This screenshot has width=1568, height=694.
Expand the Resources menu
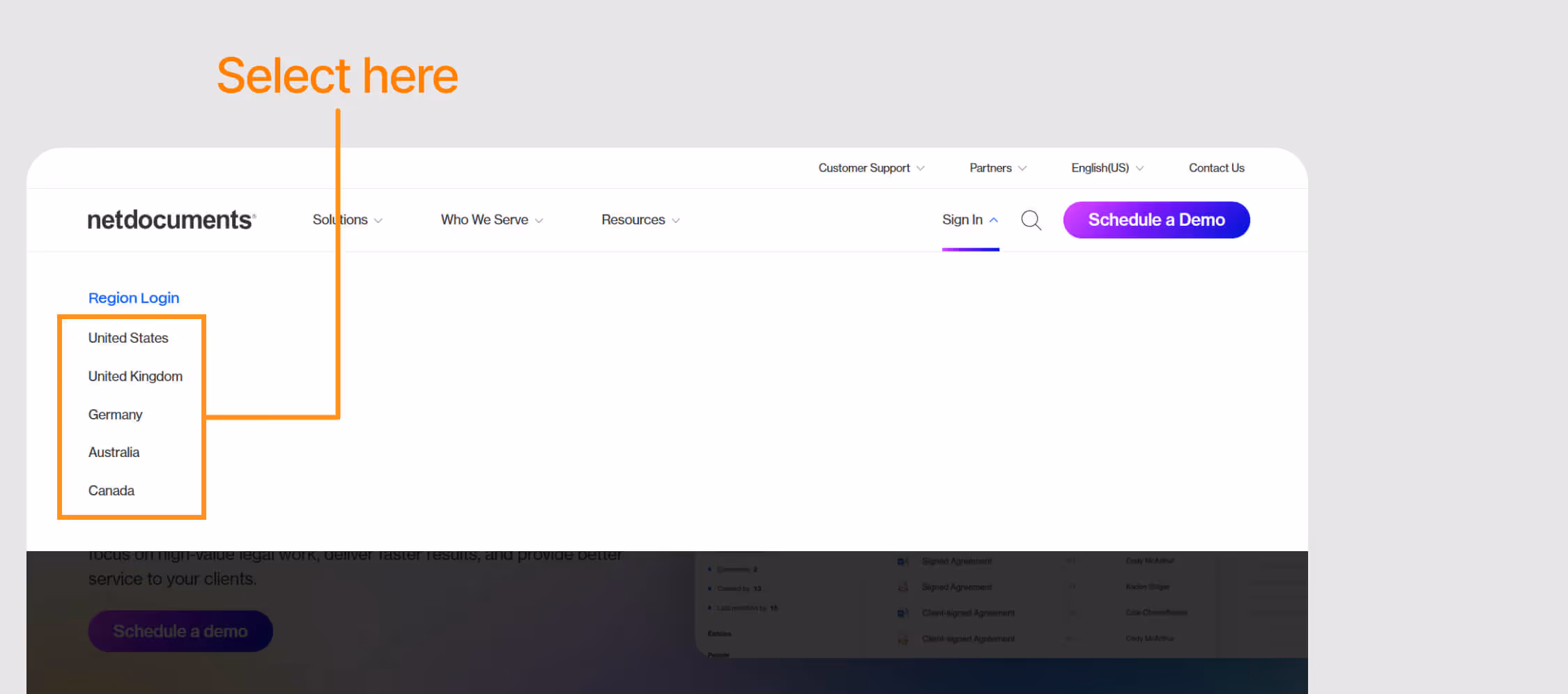640,219
